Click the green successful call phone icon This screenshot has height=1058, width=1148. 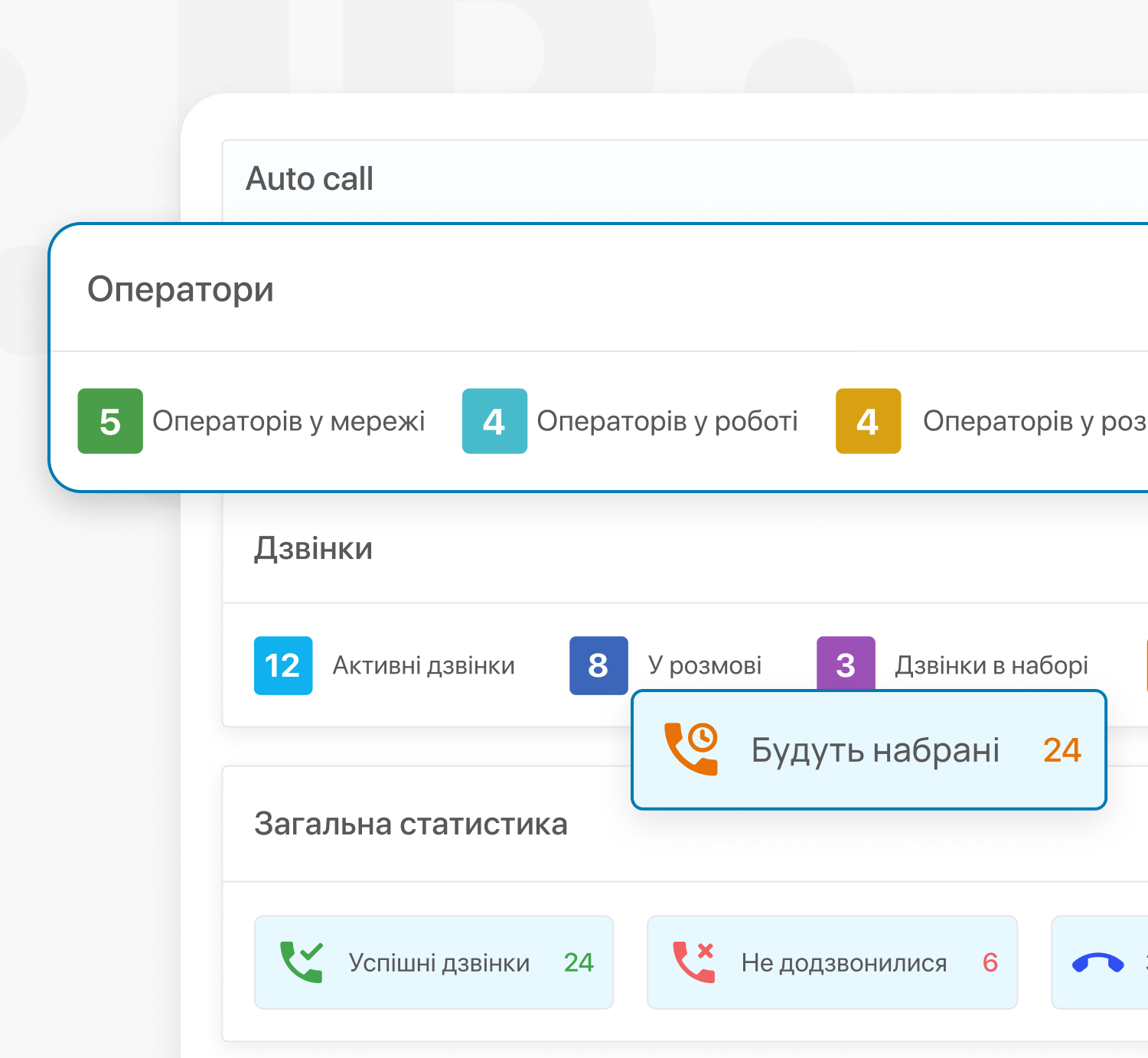click(x=301, y=962)
